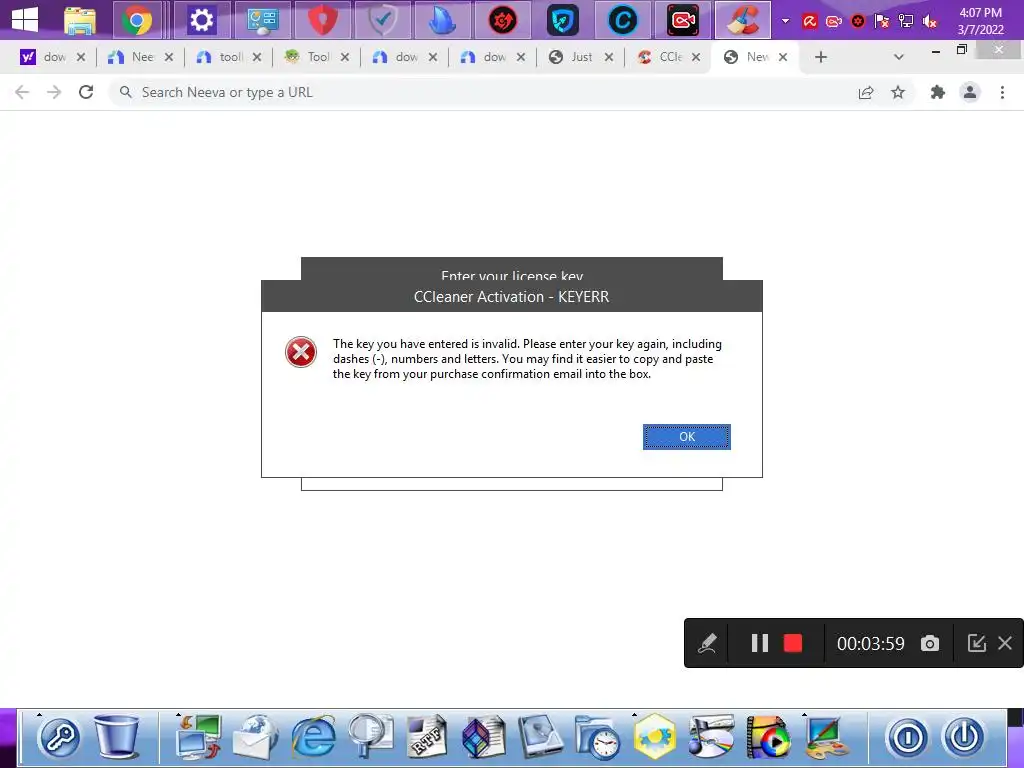Open Google Chrome from the taskbar

(x=137, y=20)
